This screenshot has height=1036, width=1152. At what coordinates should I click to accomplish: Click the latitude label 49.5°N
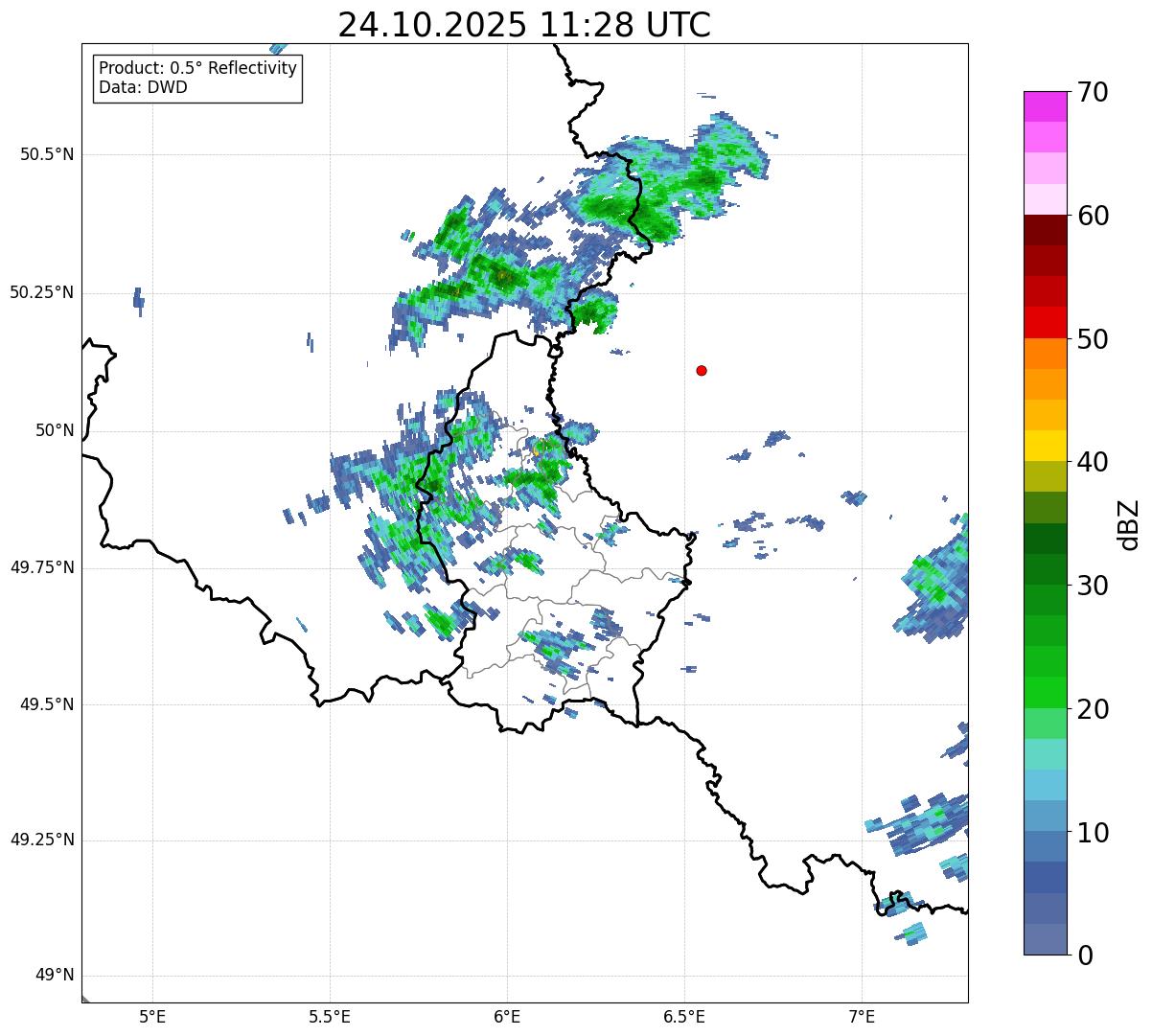(47, 704)
